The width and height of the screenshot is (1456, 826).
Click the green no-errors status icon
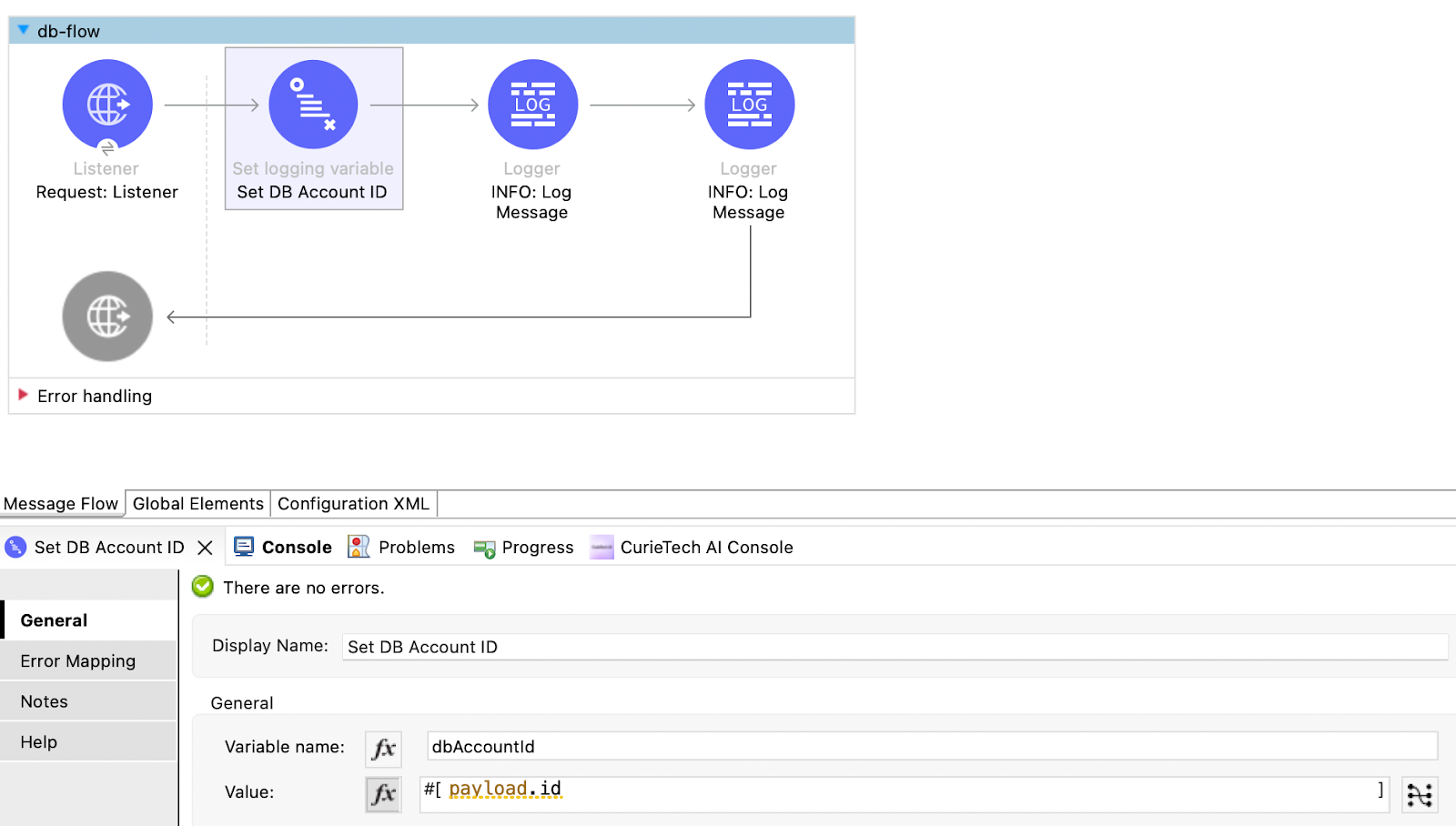[202, 587]
